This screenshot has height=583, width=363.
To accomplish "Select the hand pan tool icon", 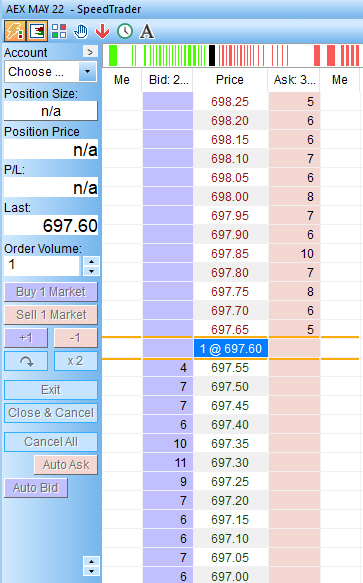I will (x=81, y=31).
